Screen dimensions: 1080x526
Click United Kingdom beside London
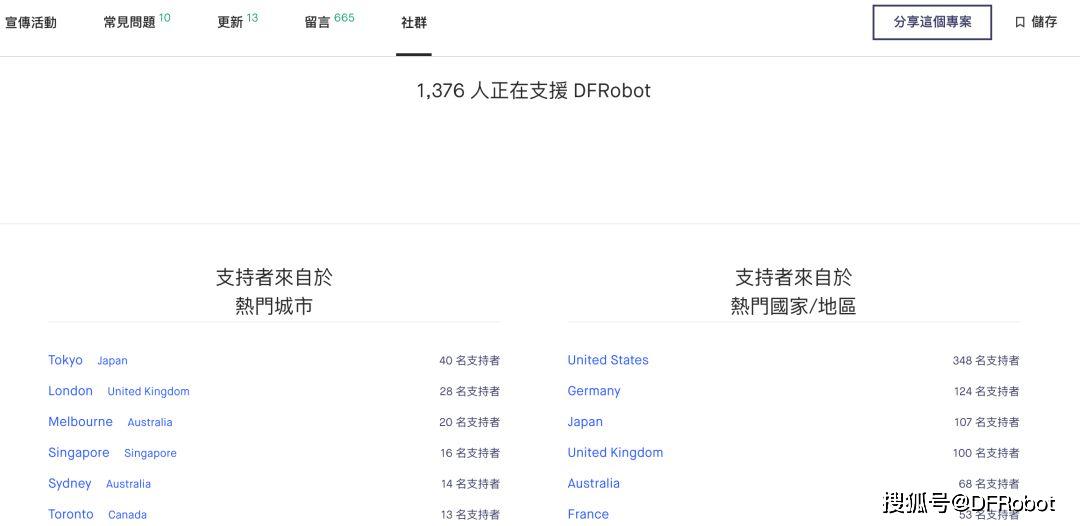(148, 392)
